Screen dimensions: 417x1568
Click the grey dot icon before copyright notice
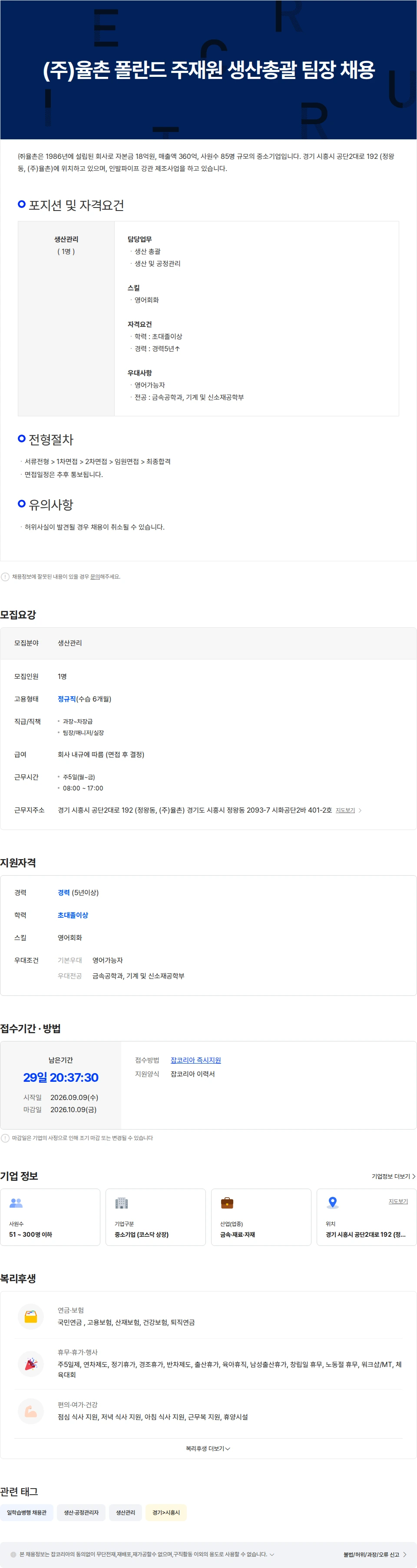tap(13, 1554)
